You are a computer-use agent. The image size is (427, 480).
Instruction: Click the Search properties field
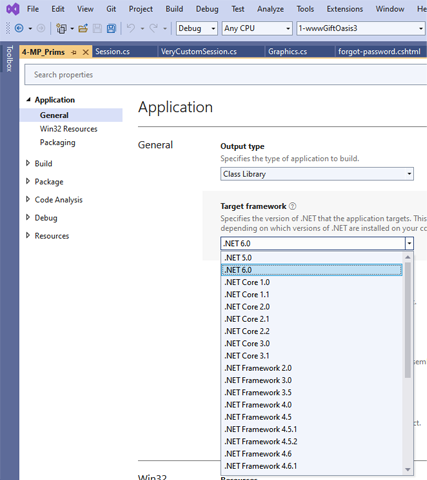tap(227, 75)
